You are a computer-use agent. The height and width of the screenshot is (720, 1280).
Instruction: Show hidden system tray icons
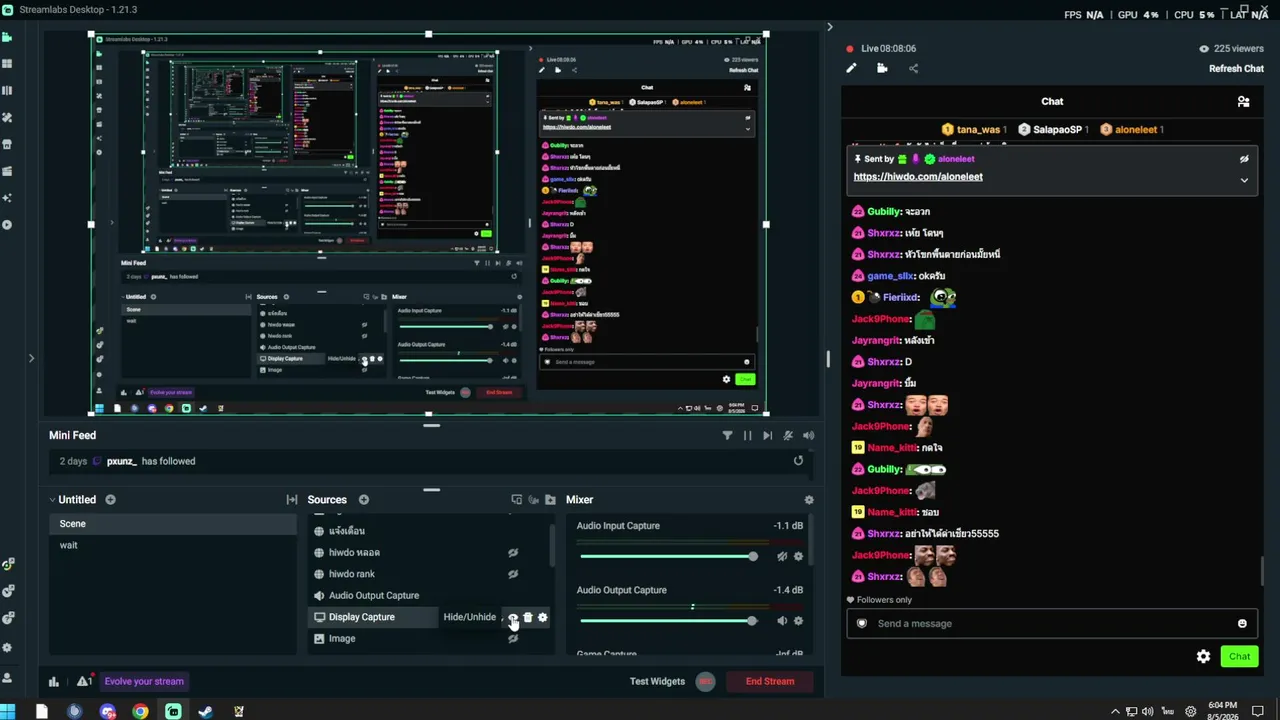[x=1116, y=712]
